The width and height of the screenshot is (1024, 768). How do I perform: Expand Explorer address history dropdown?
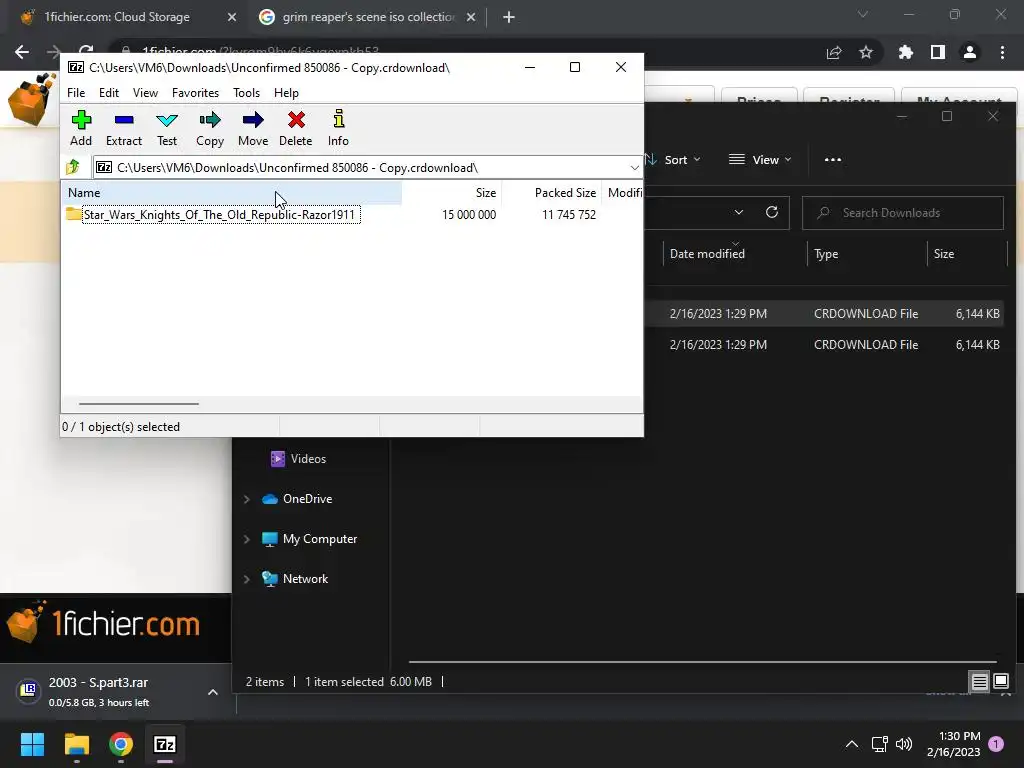click(x=739, y=212)
